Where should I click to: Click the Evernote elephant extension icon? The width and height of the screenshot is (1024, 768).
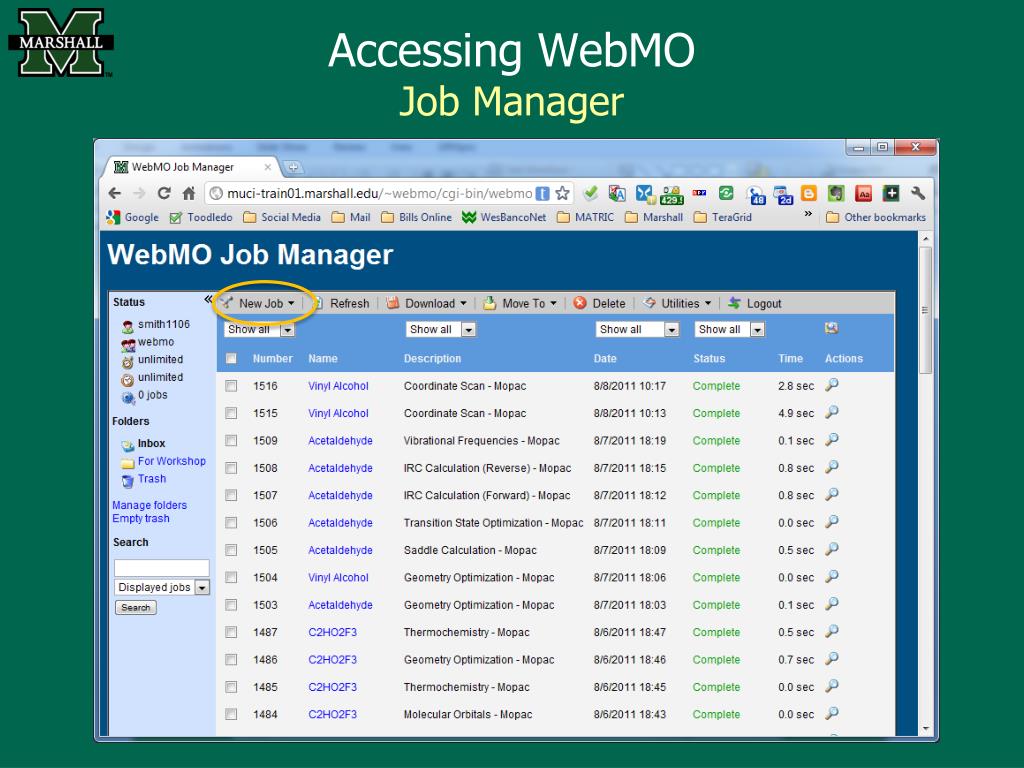coord(836,193)
